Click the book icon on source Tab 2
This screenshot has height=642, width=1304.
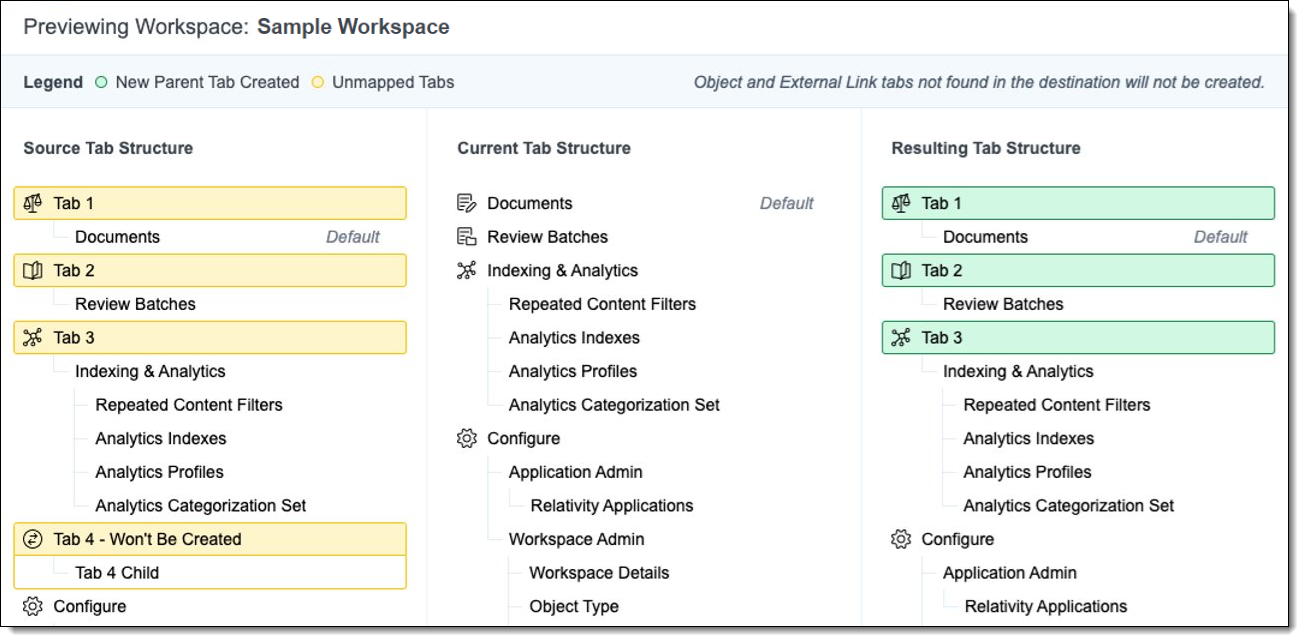[33, 270]
